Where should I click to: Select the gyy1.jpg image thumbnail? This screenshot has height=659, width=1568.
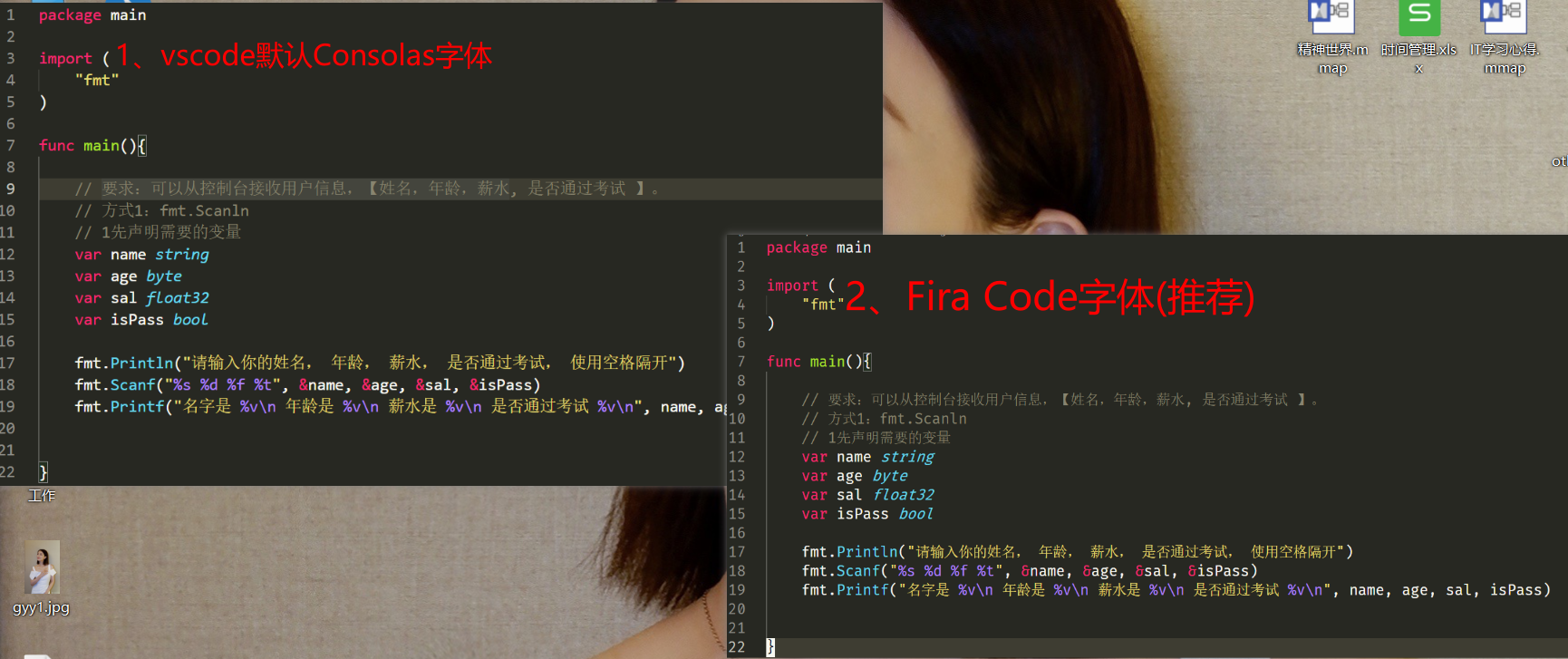coord(42,567)
